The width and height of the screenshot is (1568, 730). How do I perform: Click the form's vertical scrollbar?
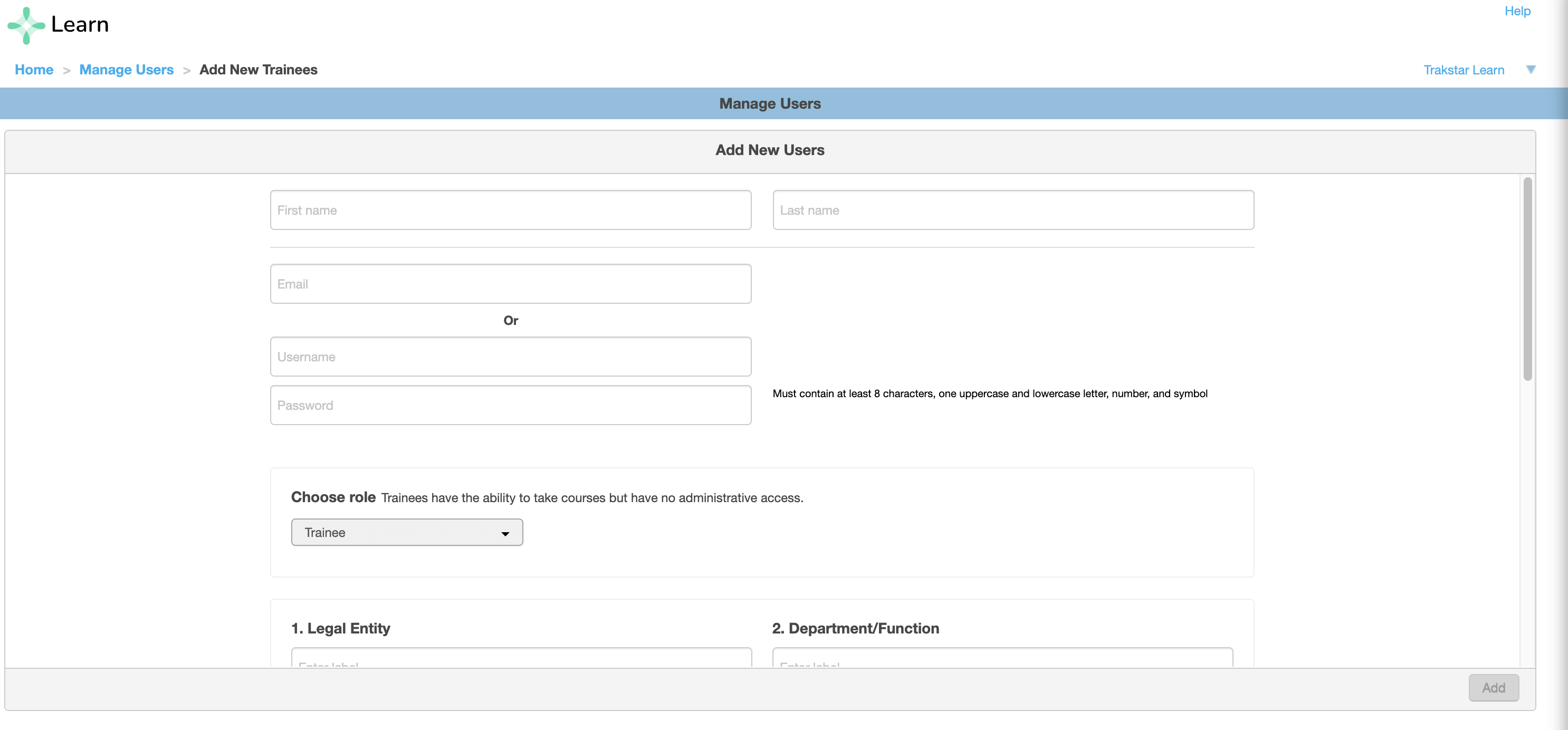pos(1528,279)
